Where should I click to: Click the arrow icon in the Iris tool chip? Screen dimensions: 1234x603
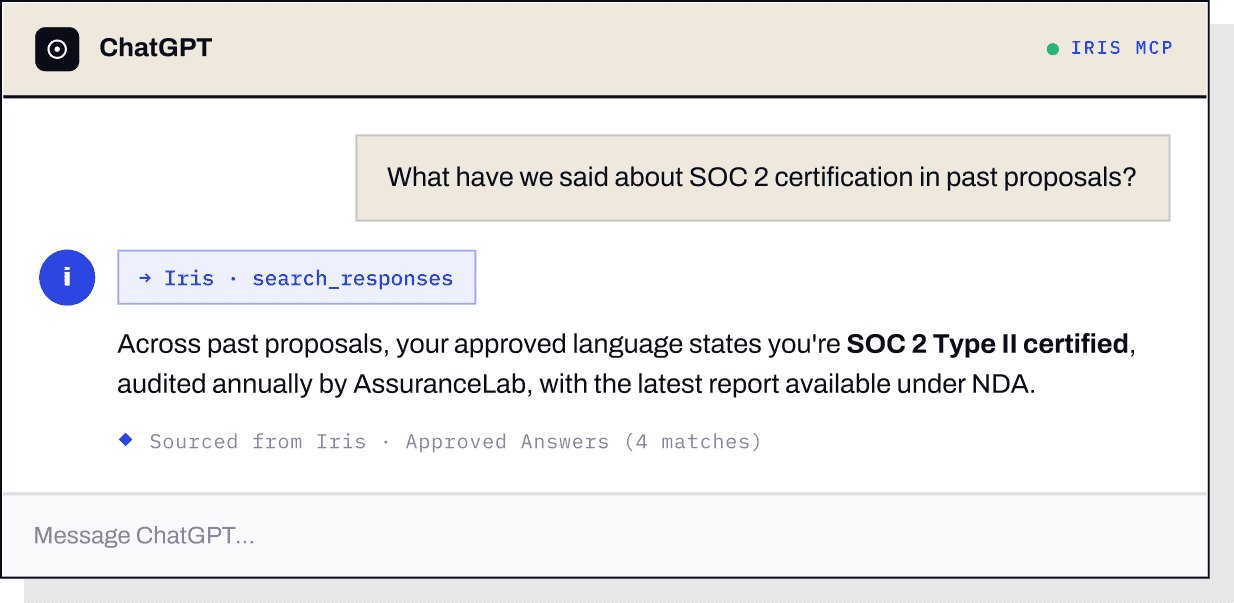coord(145,278)
